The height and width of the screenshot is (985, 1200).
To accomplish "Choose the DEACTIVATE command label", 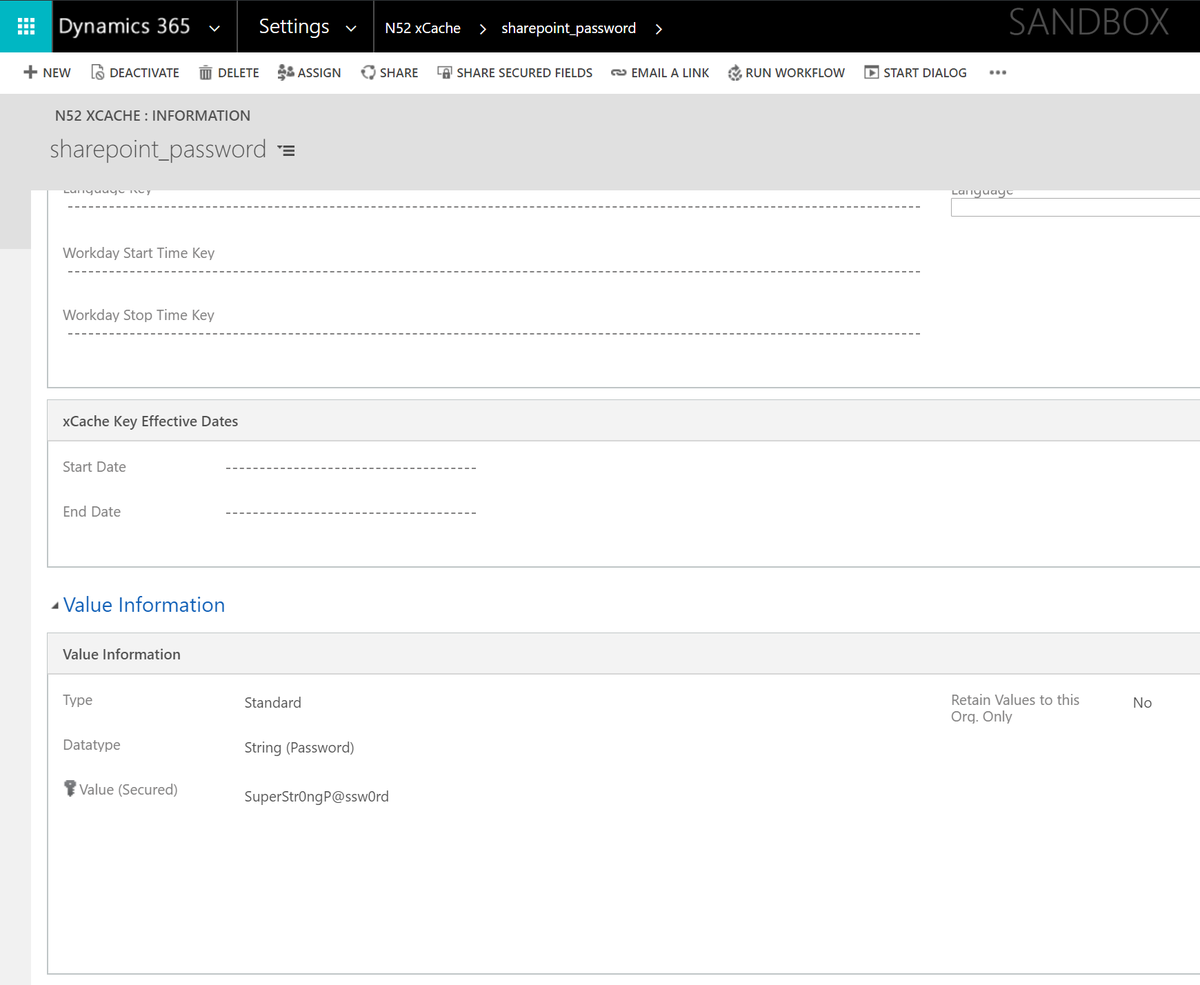I will (x=144, y=73).
